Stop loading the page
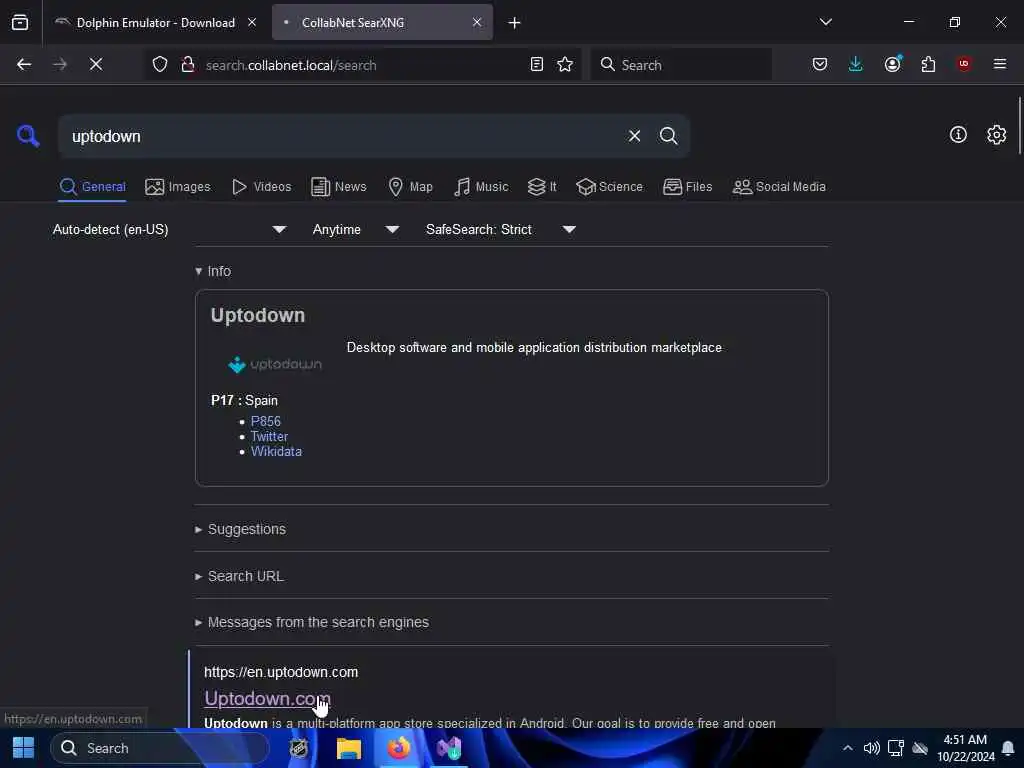The image size is (1024, 768). pyautogui.click(x=95, y=64)
